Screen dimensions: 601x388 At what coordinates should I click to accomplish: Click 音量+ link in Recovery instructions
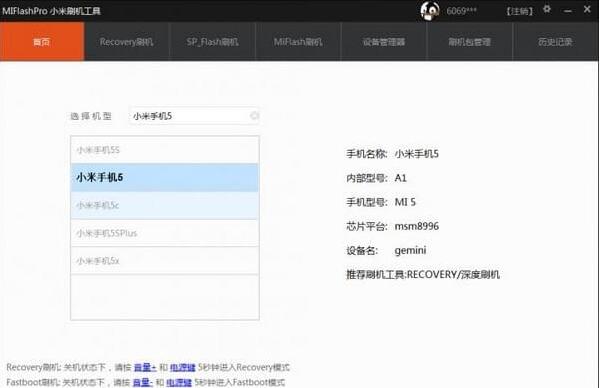coord(145,367)
